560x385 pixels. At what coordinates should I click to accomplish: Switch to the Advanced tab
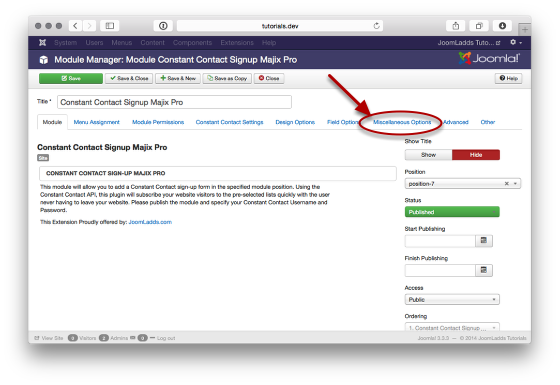[456, 122]
